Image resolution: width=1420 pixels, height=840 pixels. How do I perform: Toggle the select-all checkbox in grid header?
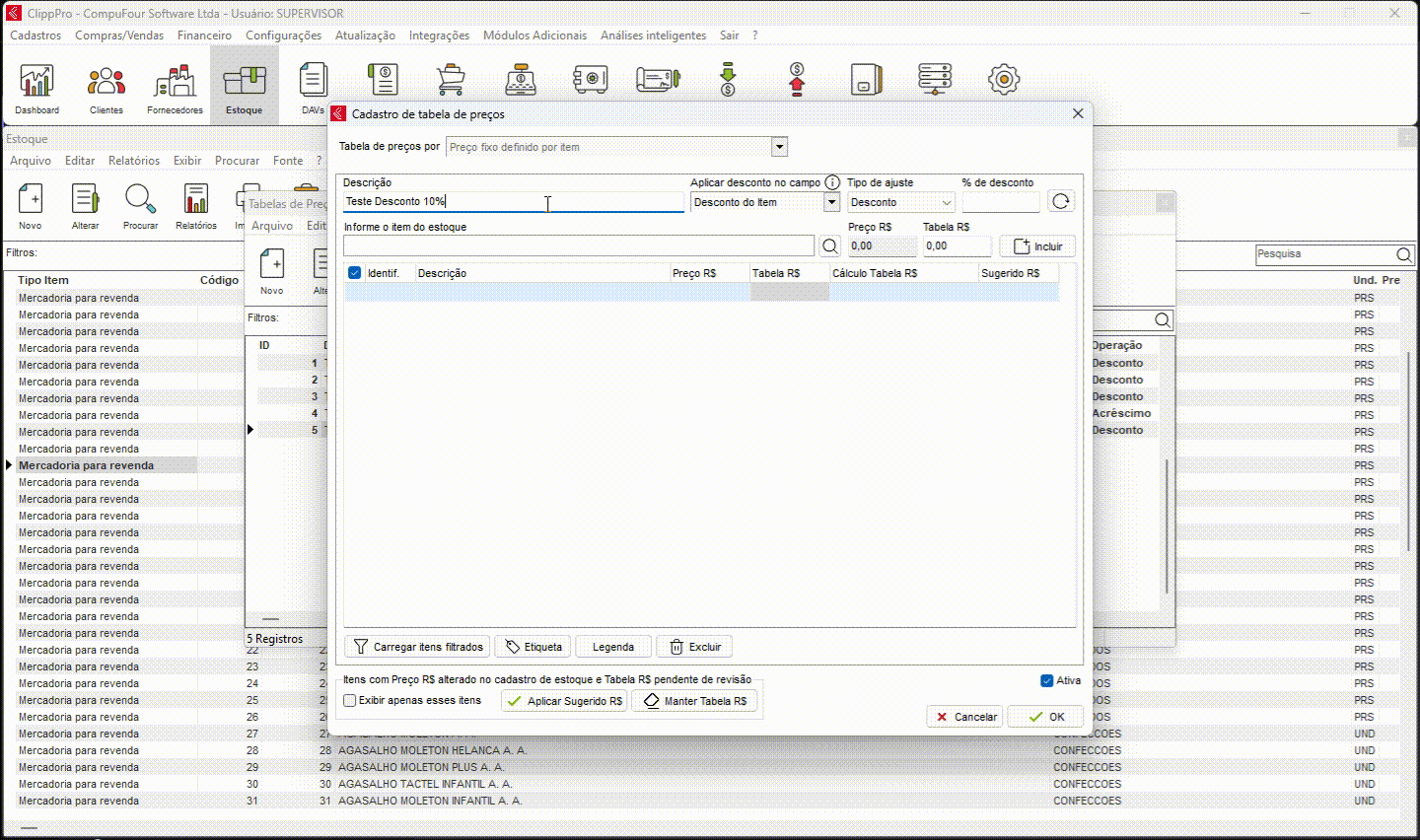355,273
